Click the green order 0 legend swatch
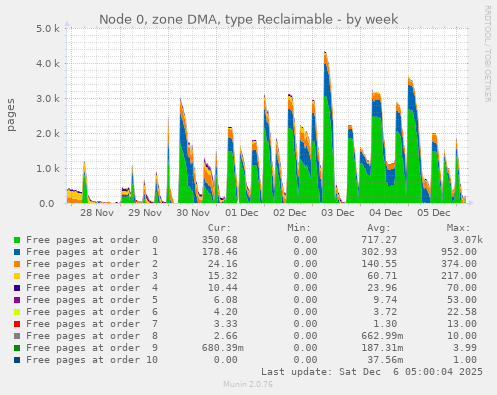 tap(17, 240)
